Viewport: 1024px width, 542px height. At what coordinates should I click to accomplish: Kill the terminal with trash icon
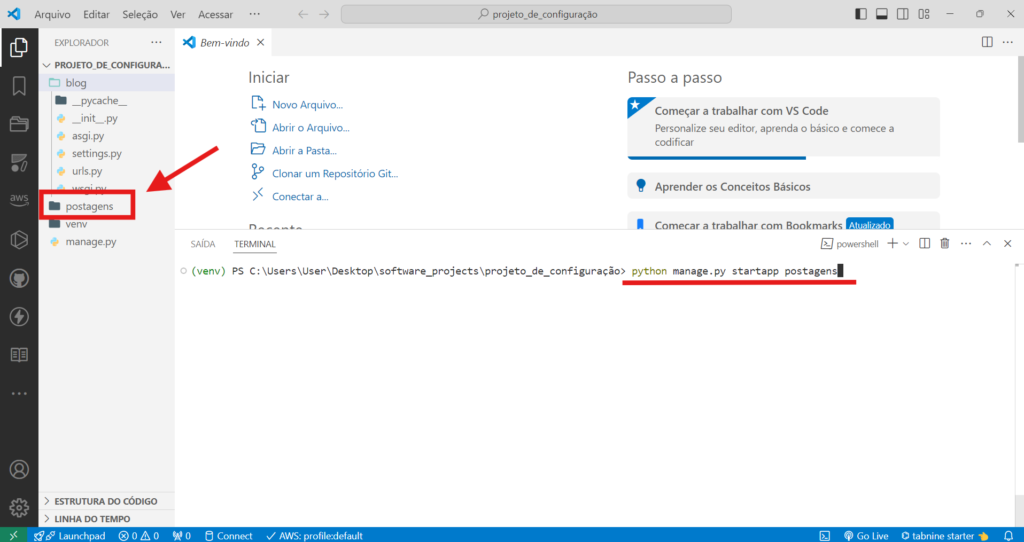(944, 243)
